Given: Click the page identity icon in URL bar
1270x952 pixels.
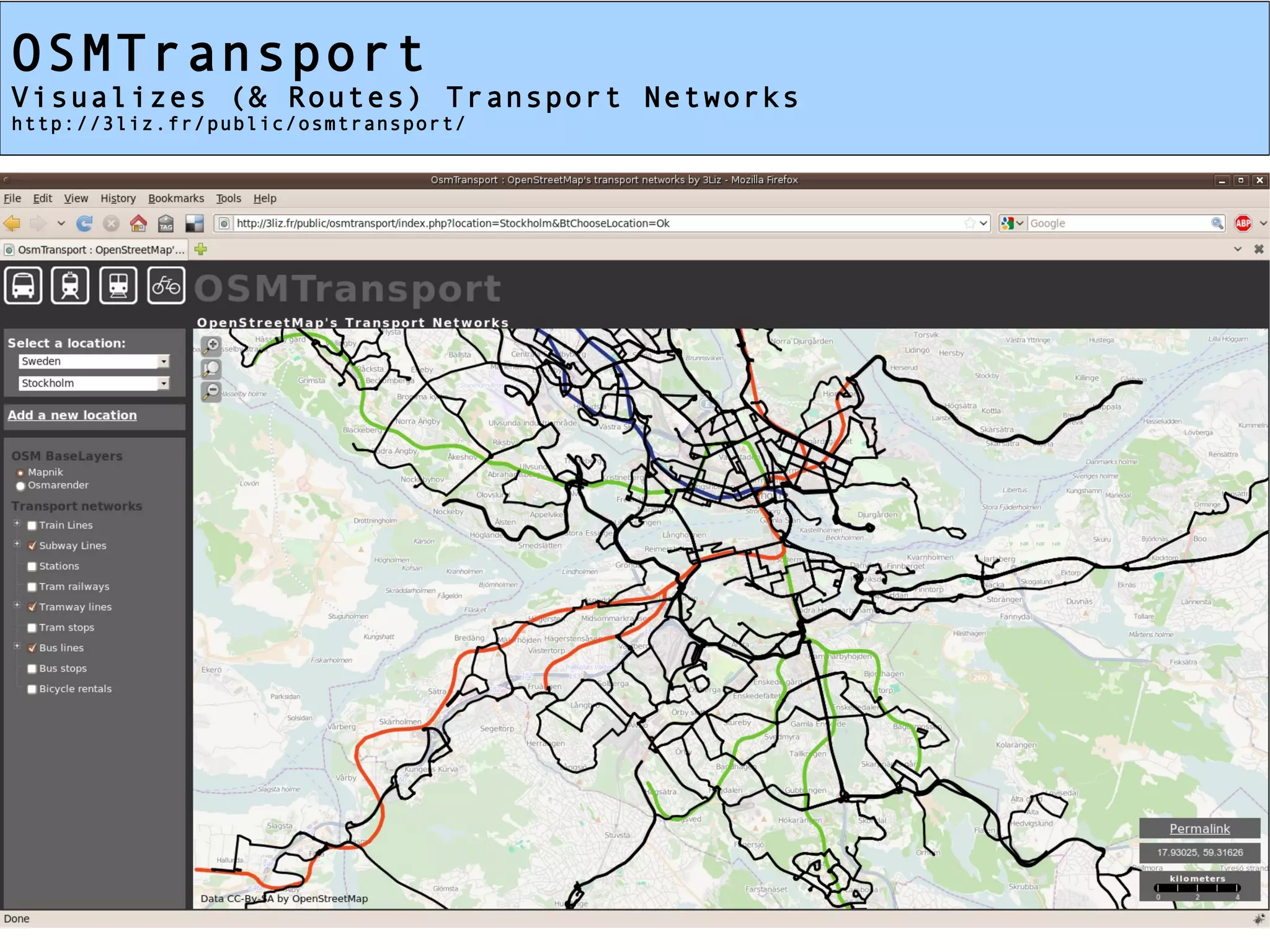Looking at the screenshot, I should [x=224, y=223].
